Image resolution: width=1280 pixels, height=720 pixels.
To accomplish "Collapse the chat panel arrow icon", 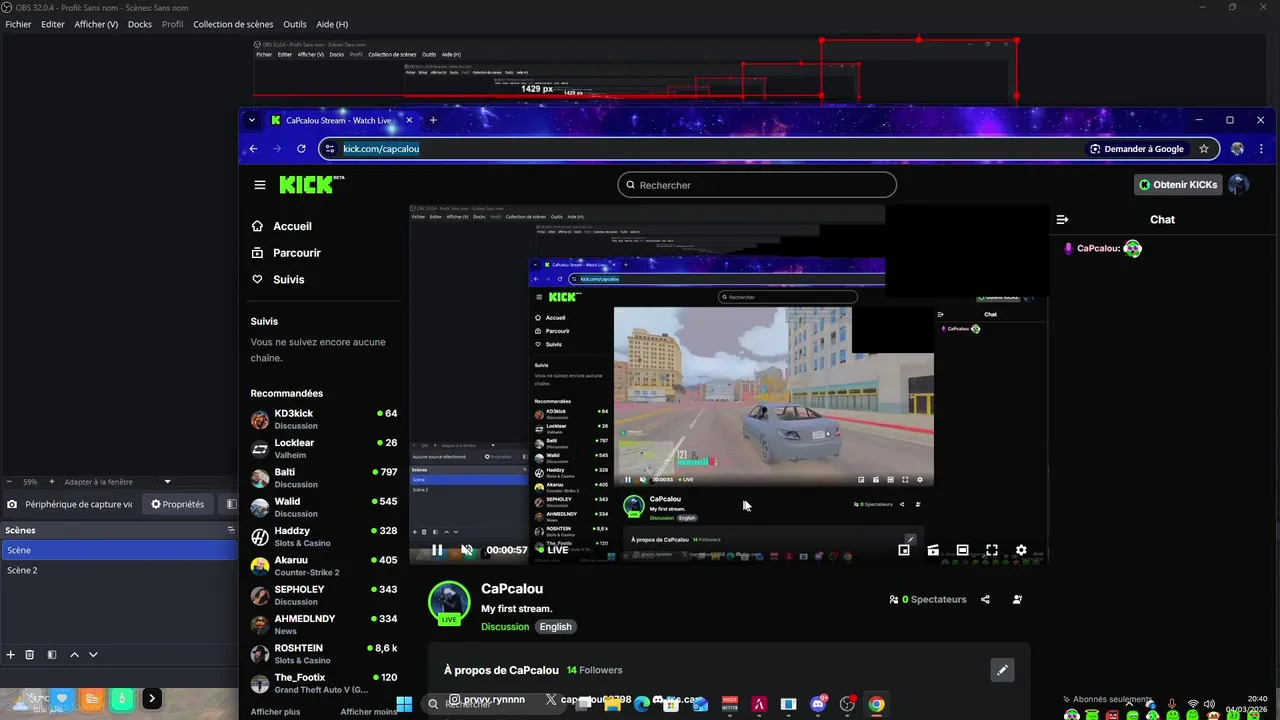I will point(1063,219).
